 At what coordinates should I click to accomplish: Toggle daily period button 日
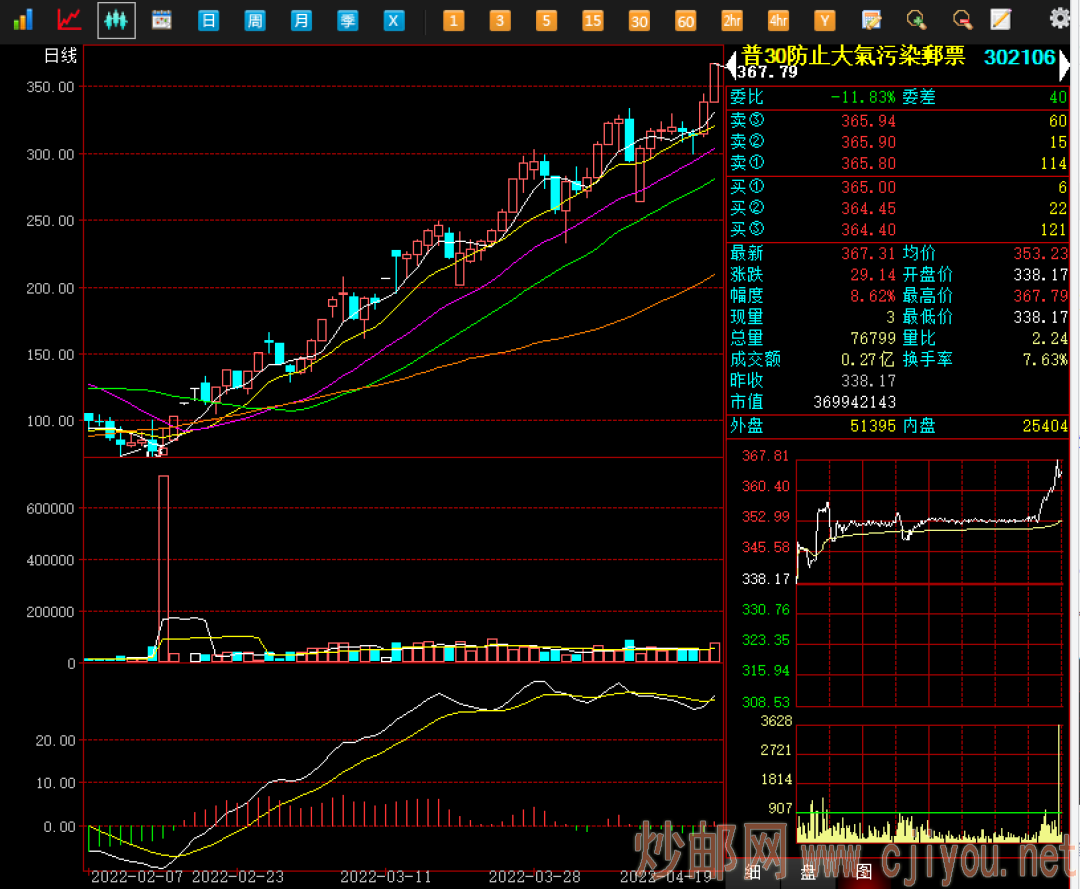208,20
